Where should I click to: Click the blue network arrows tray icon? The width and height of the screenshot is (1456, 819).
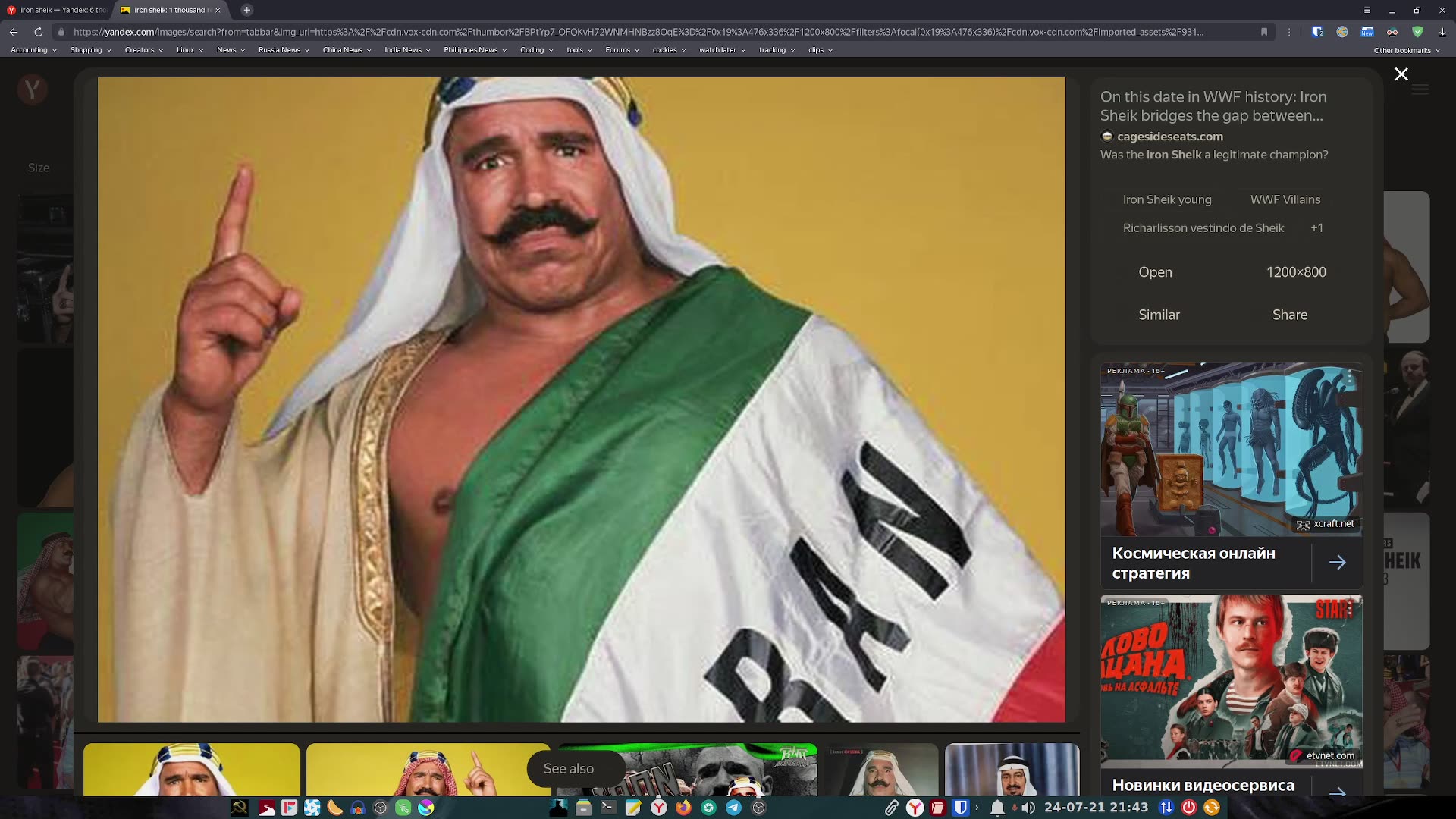pyautogui.click(x=1166, y=808)
